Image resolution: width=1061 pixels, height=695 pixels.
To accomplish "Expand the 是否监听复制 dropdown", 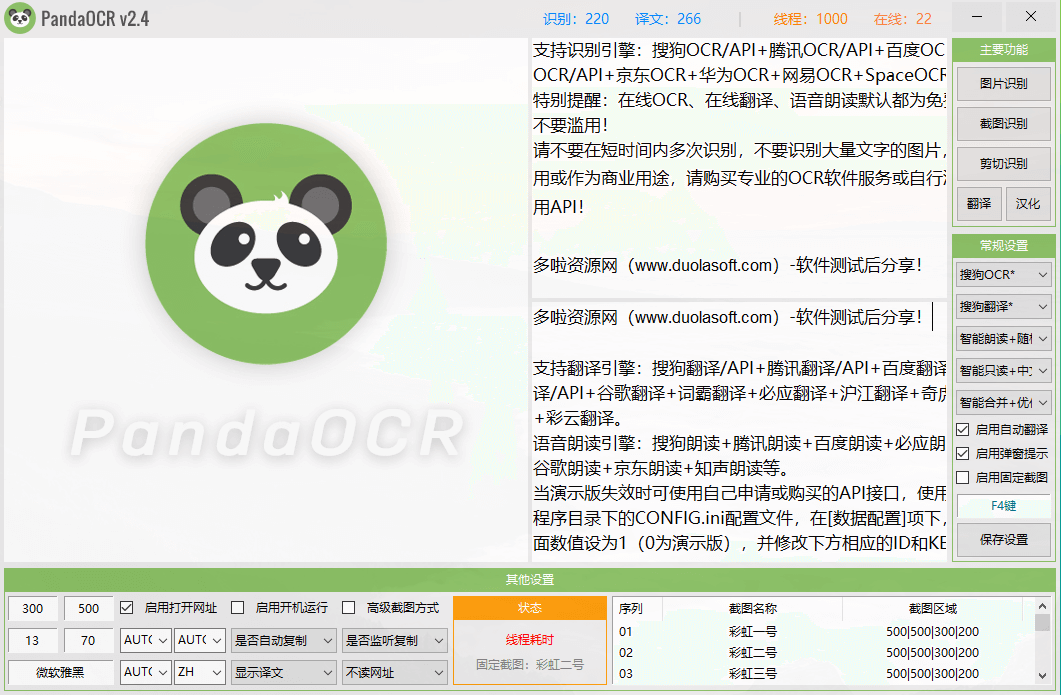I will (394, 640).
